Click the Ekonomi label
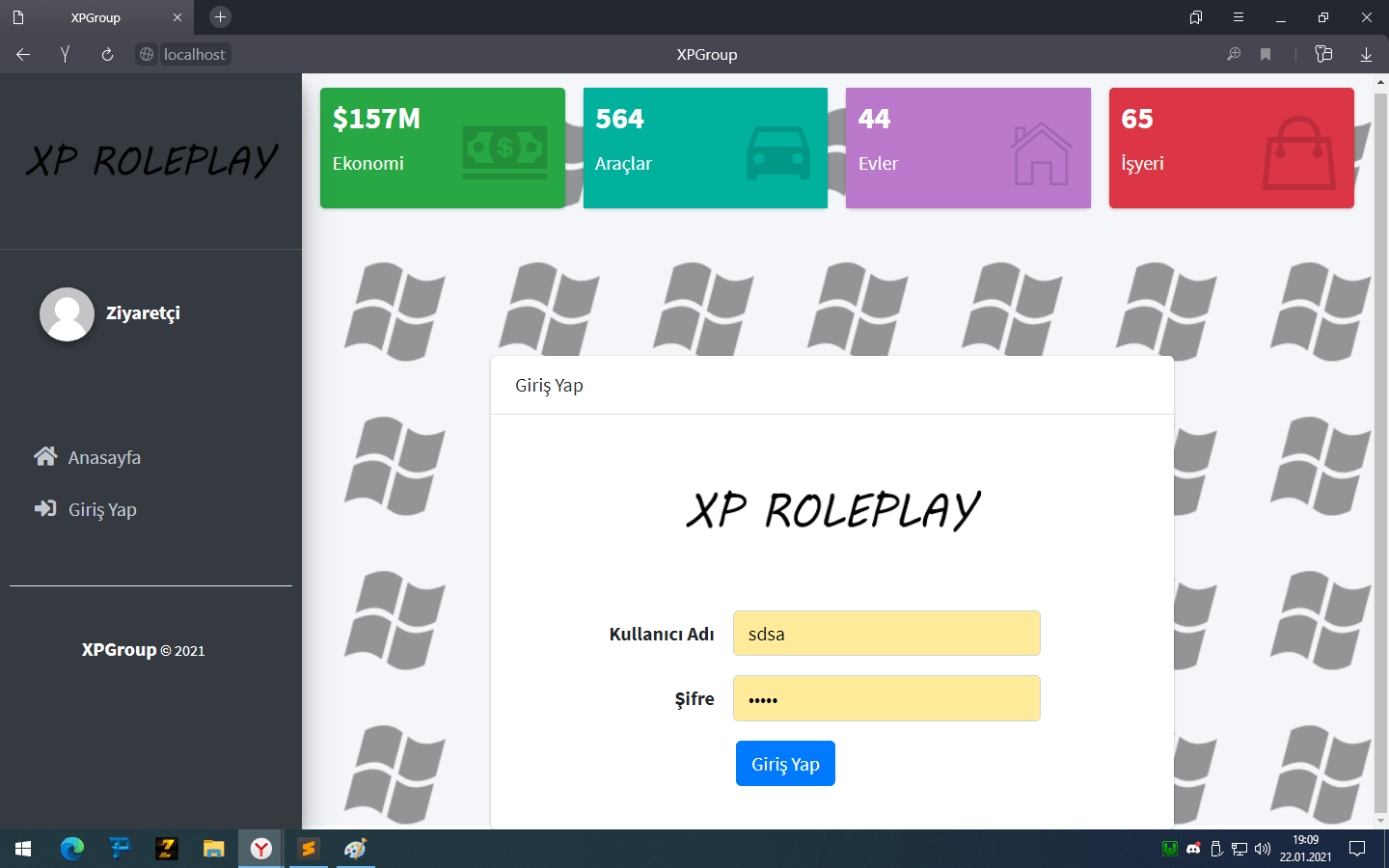This screenshot has height=868, width=1389. coord(368,164)
